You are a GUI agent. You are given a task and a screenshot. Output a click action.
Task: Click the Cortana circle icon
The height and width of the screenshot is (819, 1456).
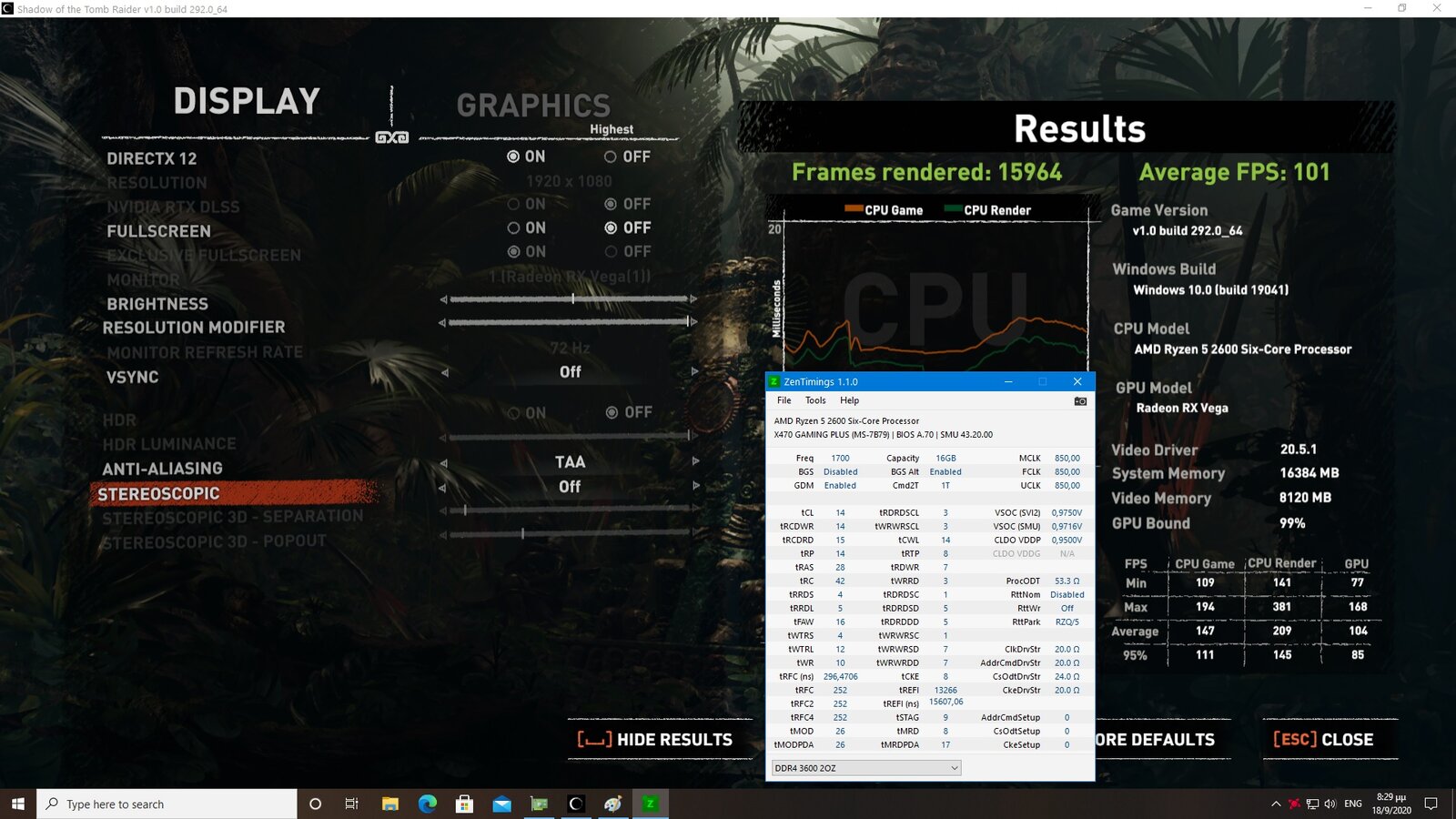(x=315, y=804)
